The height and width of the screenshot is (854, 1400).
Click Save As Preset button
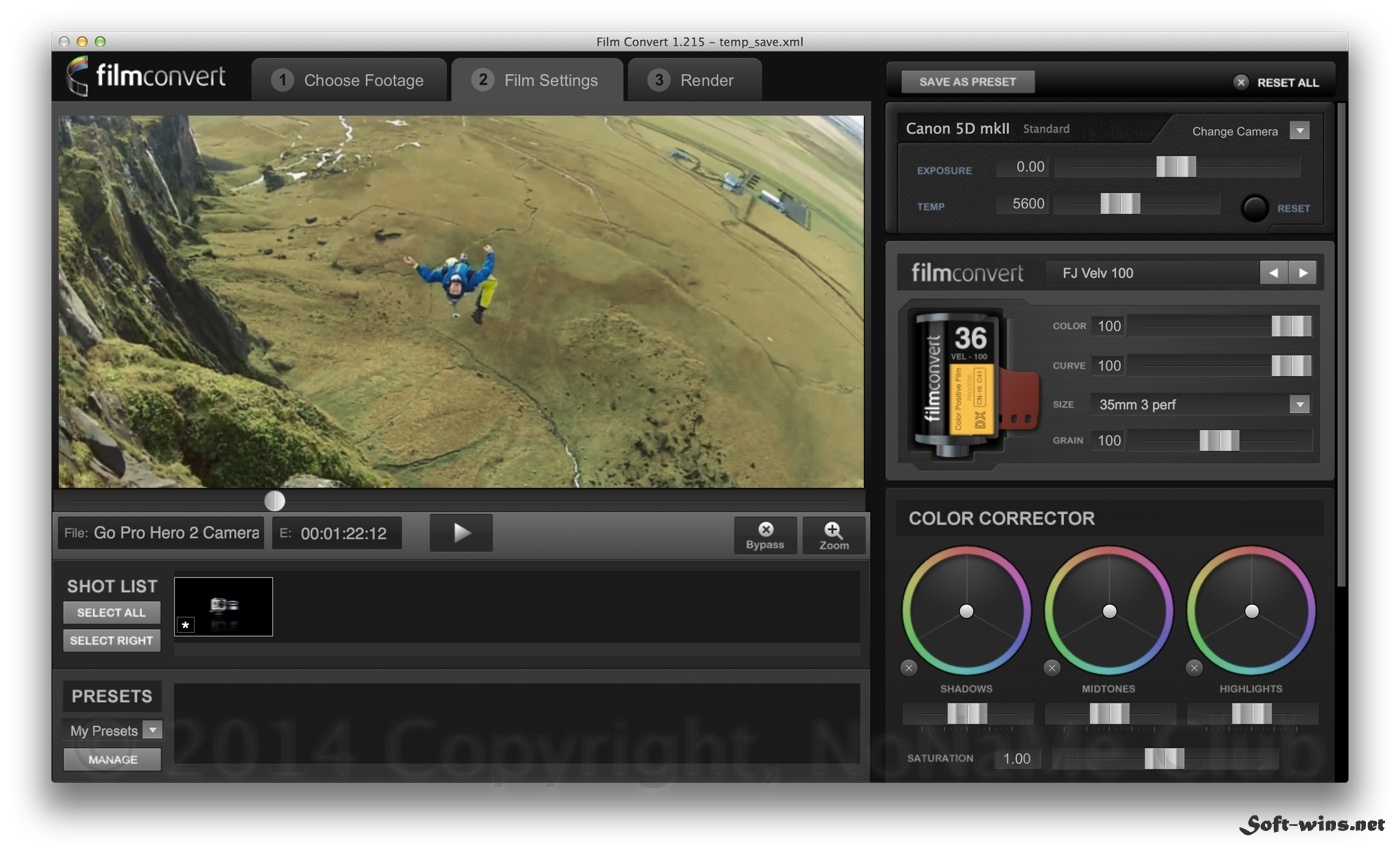click(x=967, y=82)
